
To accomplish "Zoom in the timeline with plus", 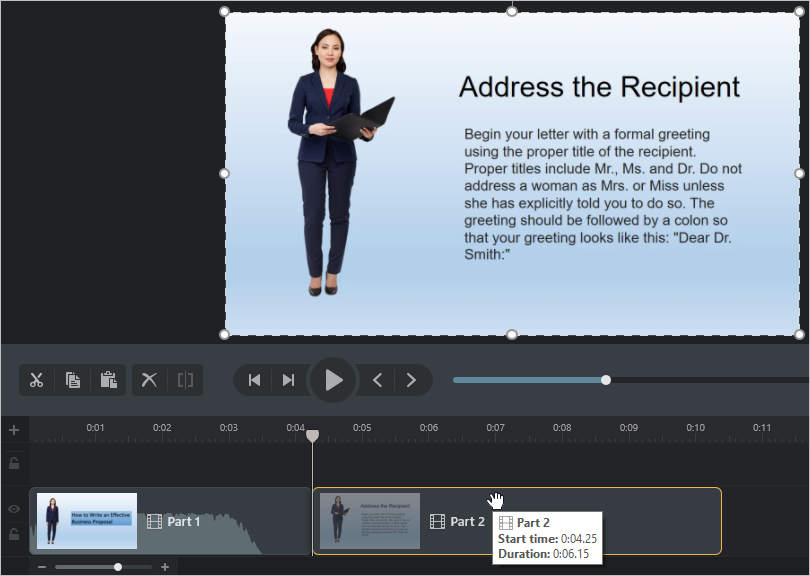I will coord(165,567).
